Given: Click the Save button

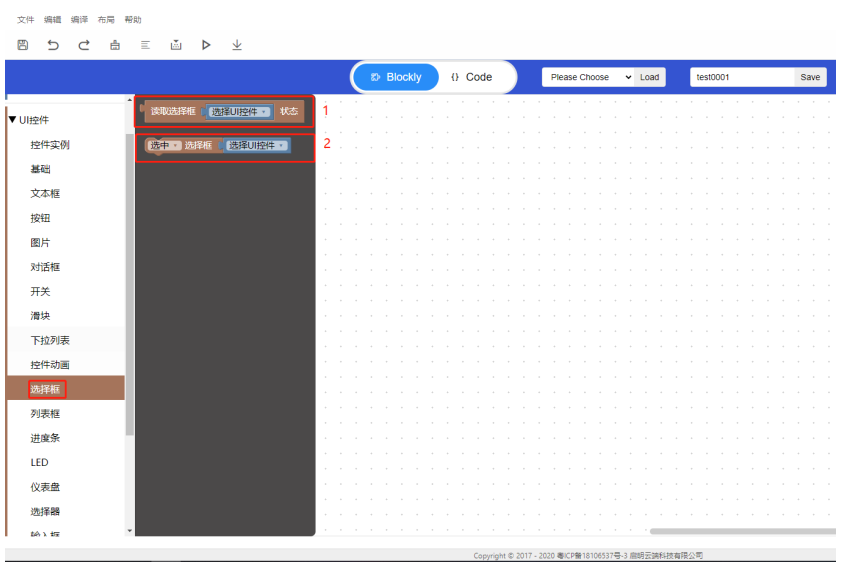Looking at the screenshot, I should pos(810,77).
